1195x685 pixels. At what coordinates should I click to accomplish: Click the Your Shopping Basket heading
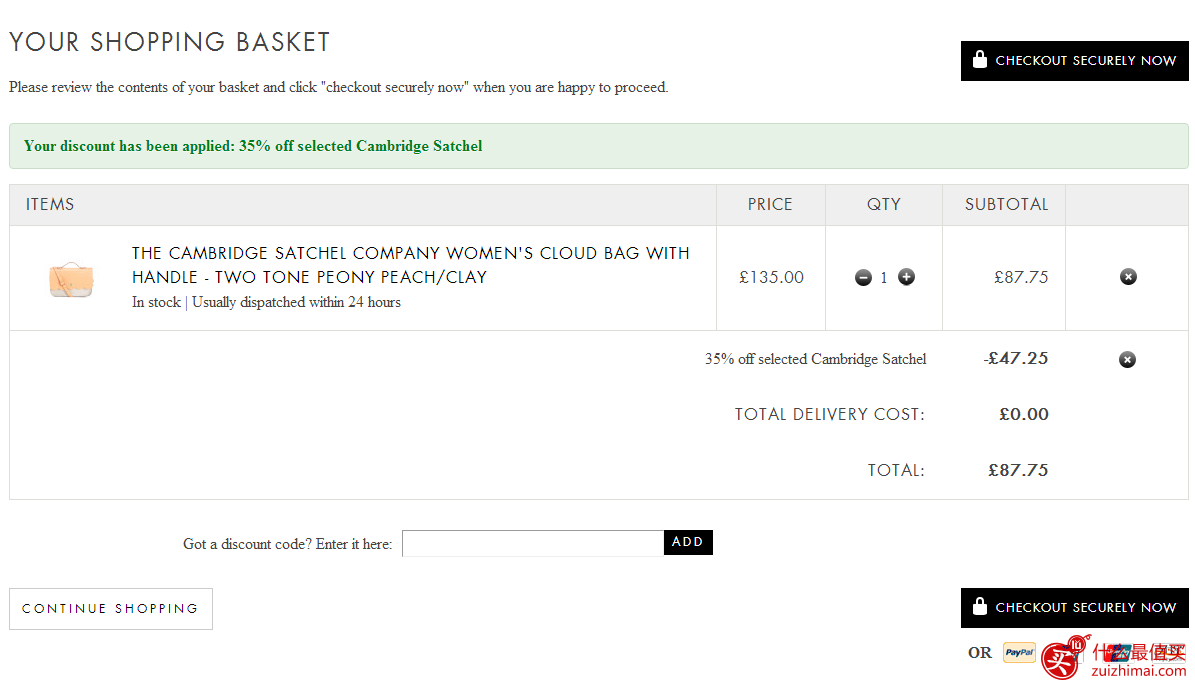[x=170, y=42]
